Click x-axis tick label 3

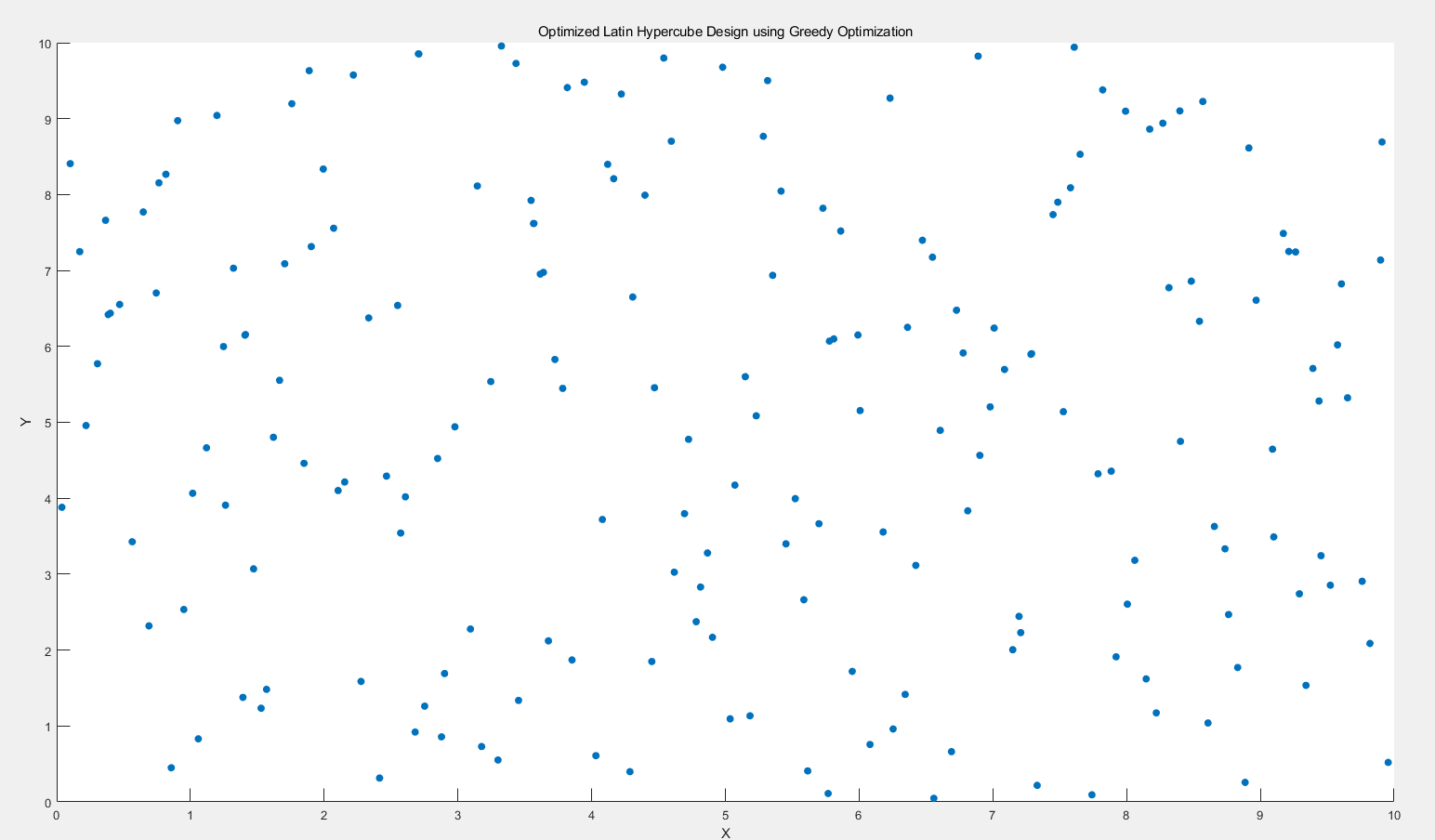(458, 815)
